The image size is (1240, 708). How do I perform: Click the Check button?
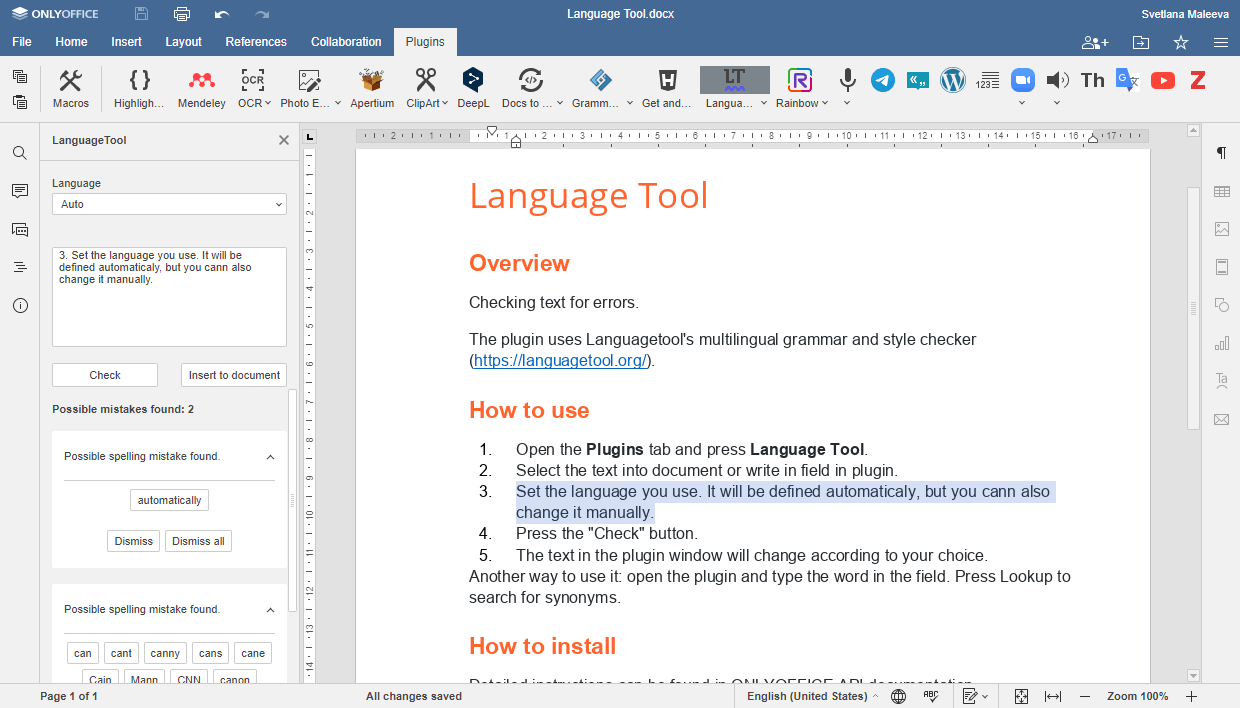(x=105, y=375)
